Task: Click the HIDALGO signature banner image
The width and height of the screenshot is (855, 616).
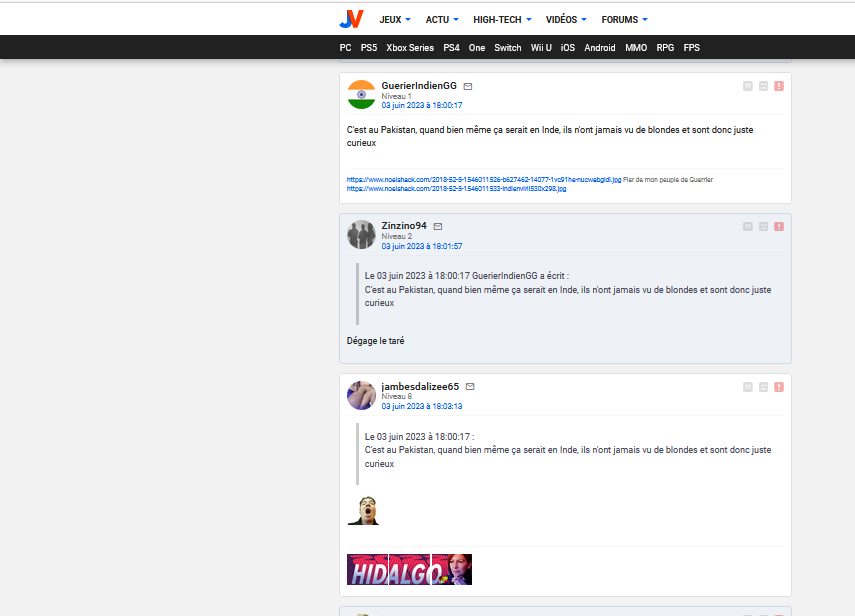Action: click(x=409, y=569)
